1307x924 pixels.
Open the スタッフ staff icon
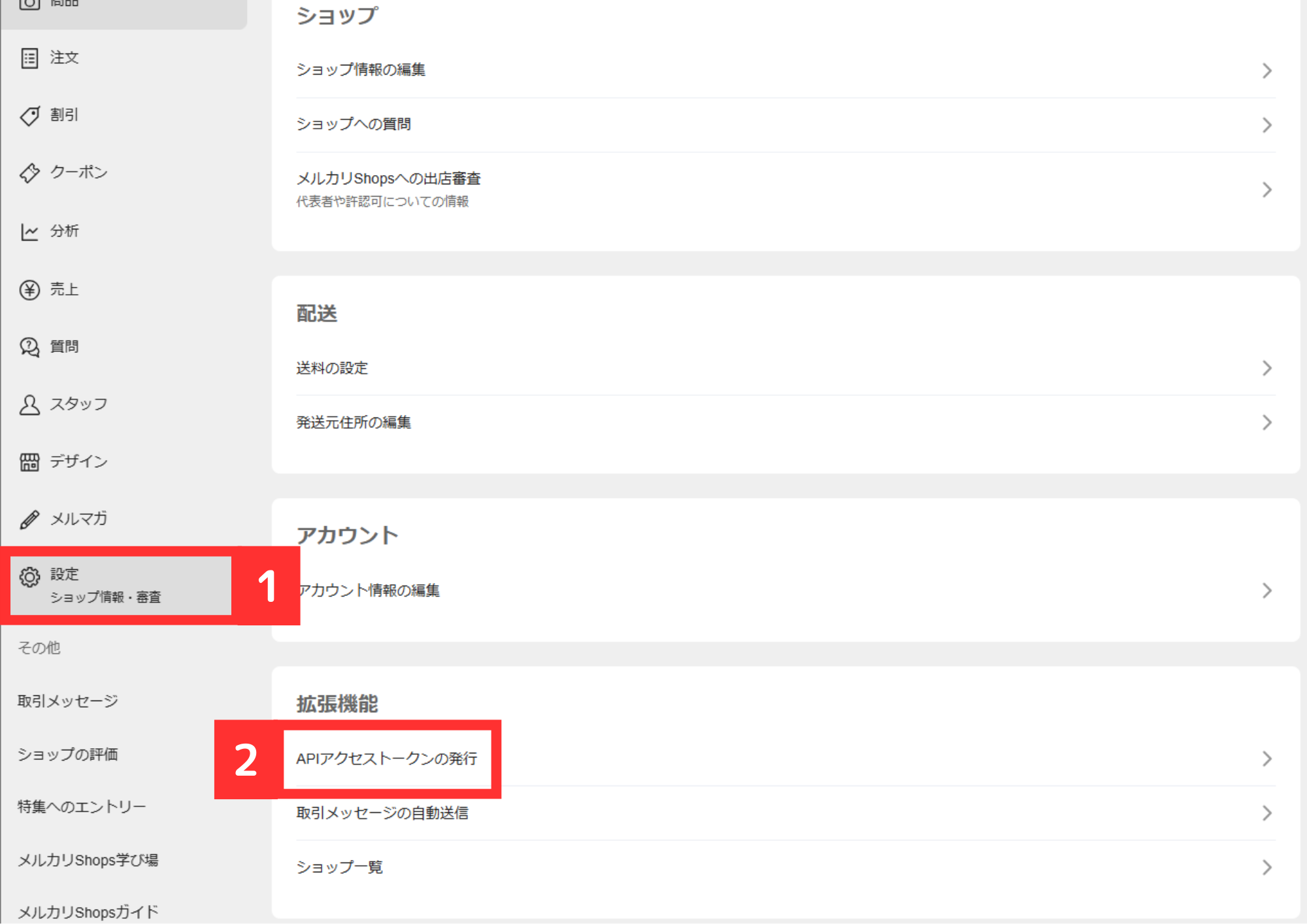(30, 404)
